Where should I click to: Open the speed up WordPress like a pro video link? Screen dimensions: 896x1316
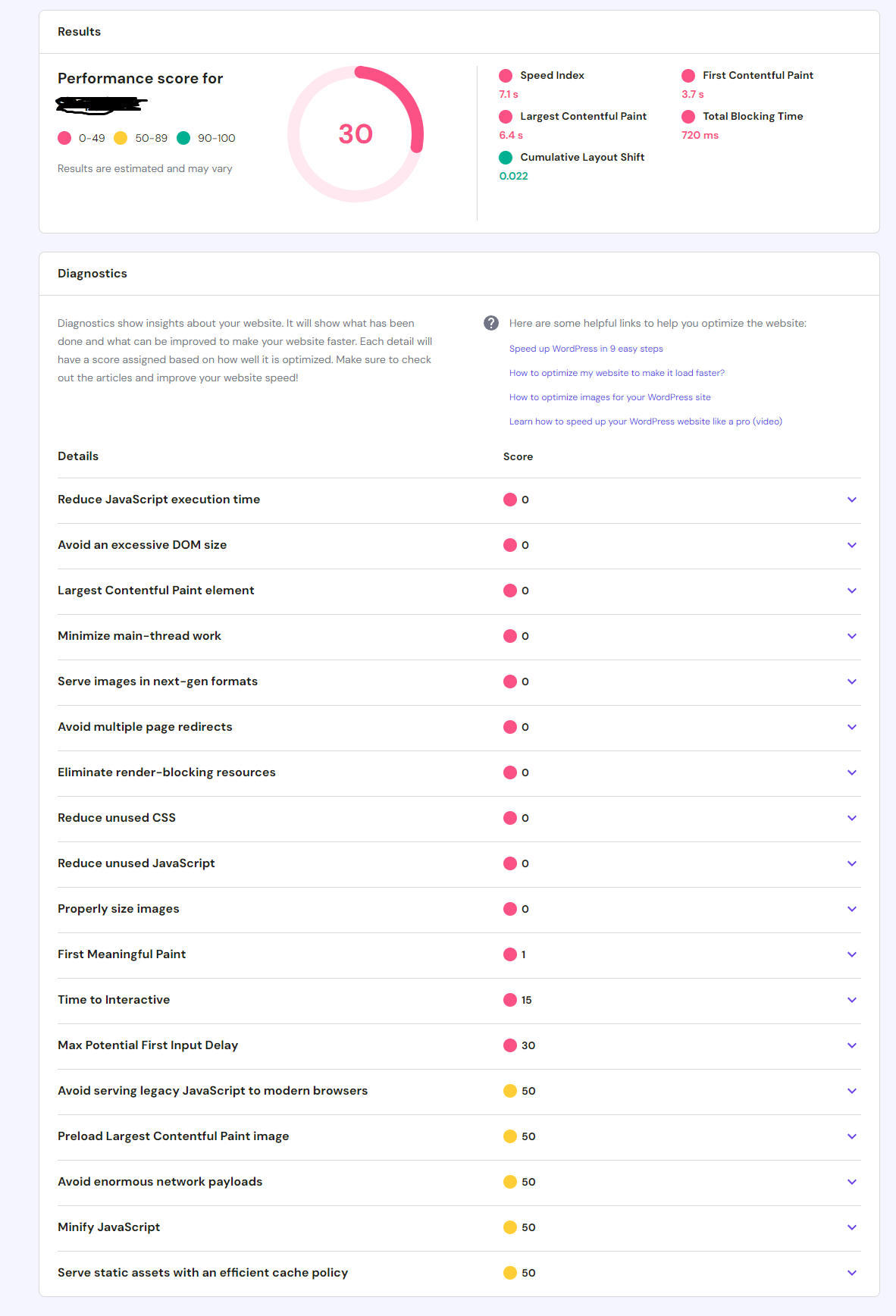click(646, 421)
